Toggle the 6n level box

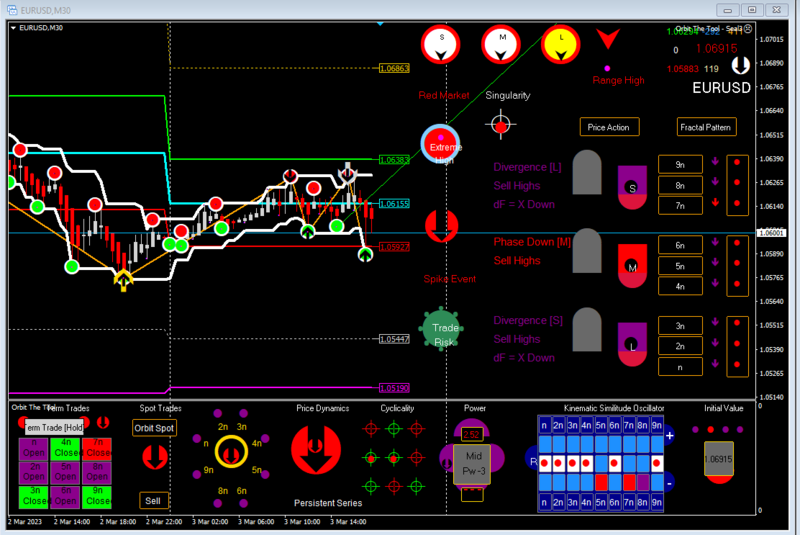coord(680,245)
